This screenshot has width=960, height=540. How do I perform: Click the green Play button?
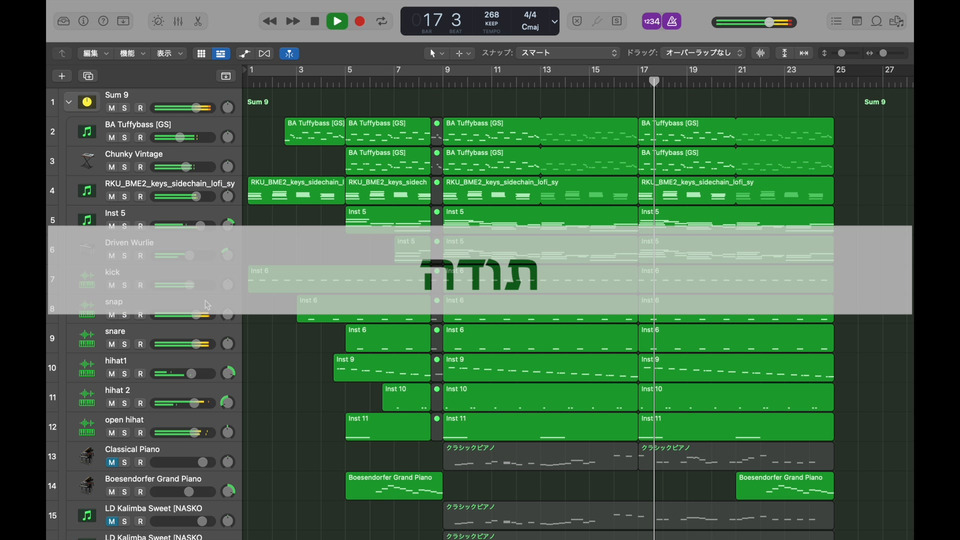click(337, 21)
